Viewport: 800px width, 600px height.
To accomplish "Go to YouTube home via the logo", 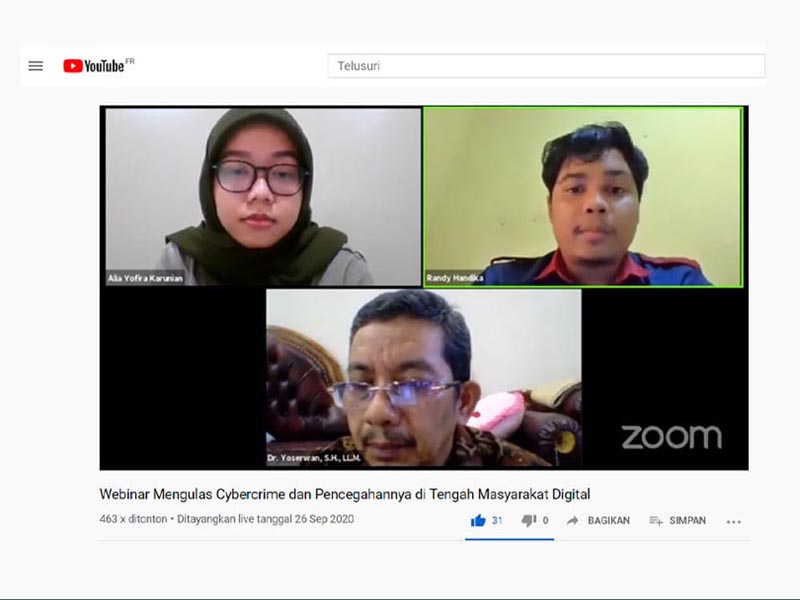I will [98, 65].
